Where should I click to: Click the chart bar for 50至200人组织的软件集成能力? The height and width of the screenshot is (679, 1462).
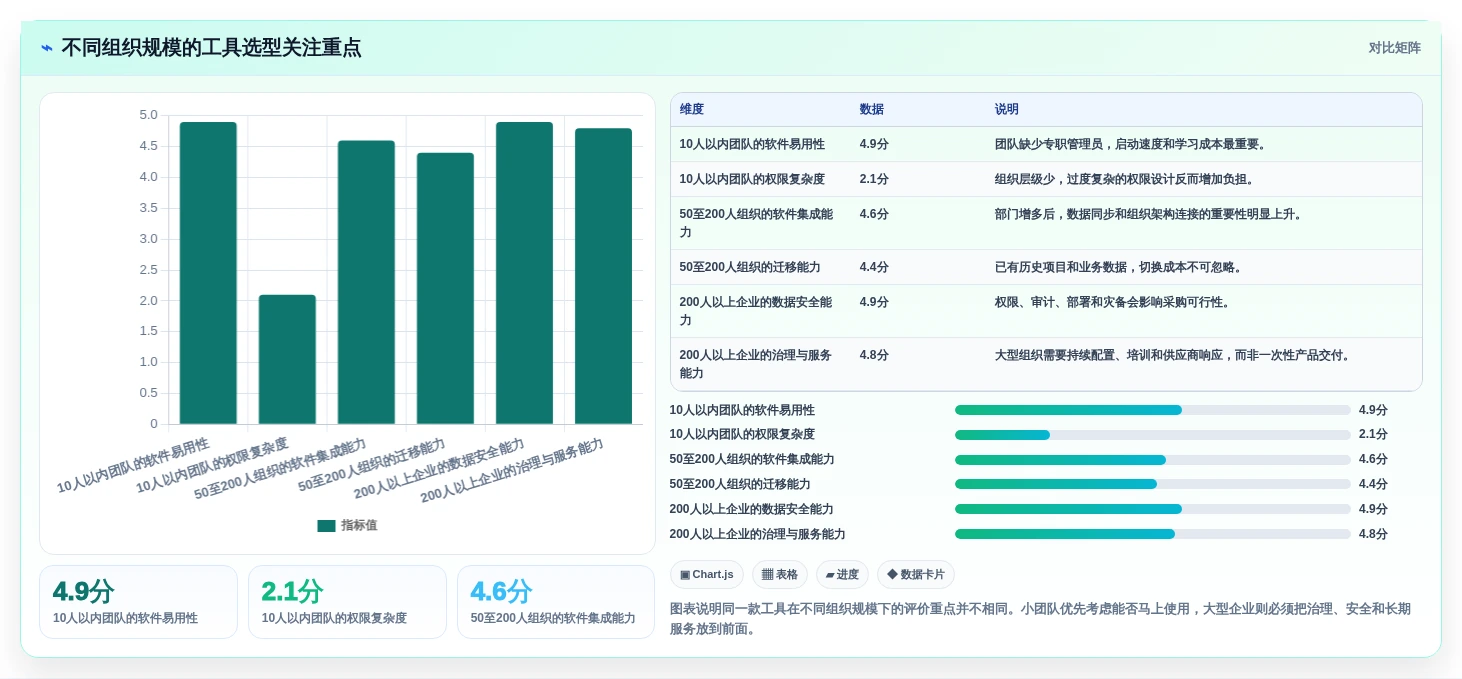(366, 282)
